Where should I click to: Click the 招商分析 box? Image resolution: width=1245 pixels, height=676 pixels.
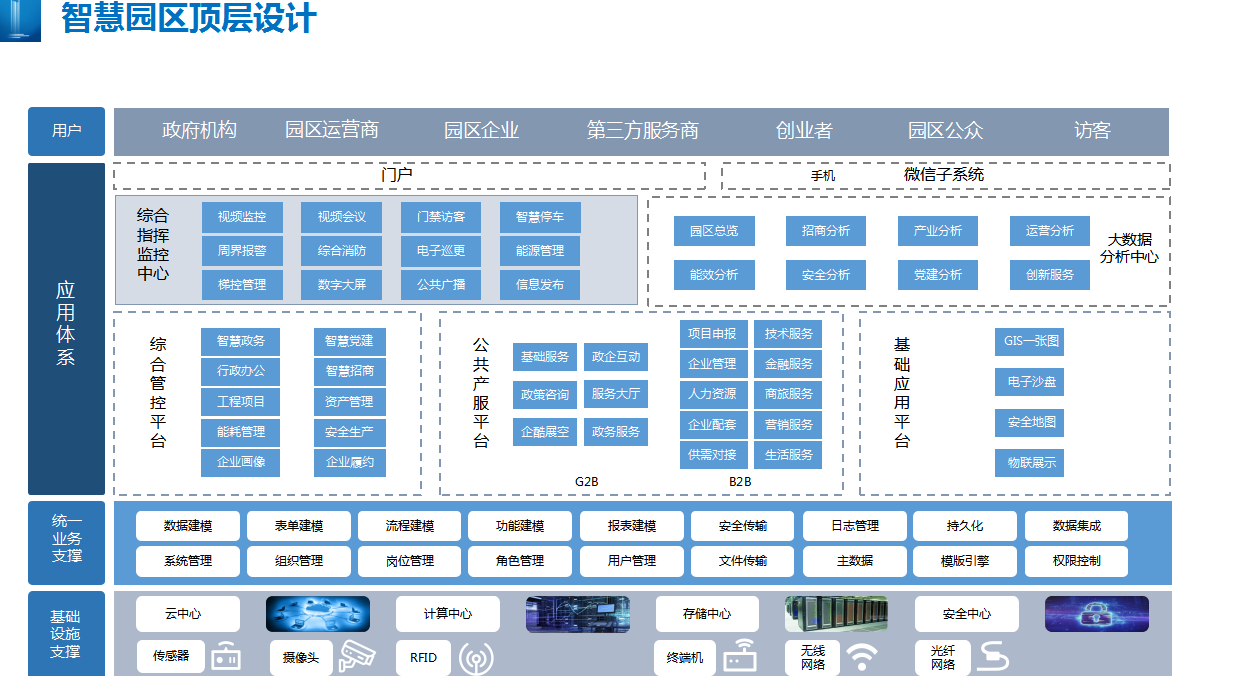tap(826, 231)
